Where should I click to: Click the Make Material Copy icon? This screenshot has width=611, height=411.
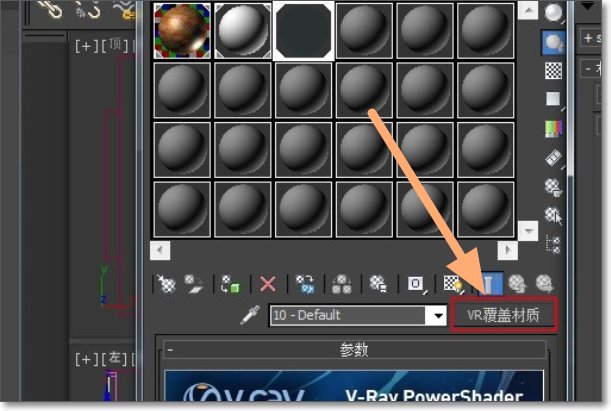305,284
